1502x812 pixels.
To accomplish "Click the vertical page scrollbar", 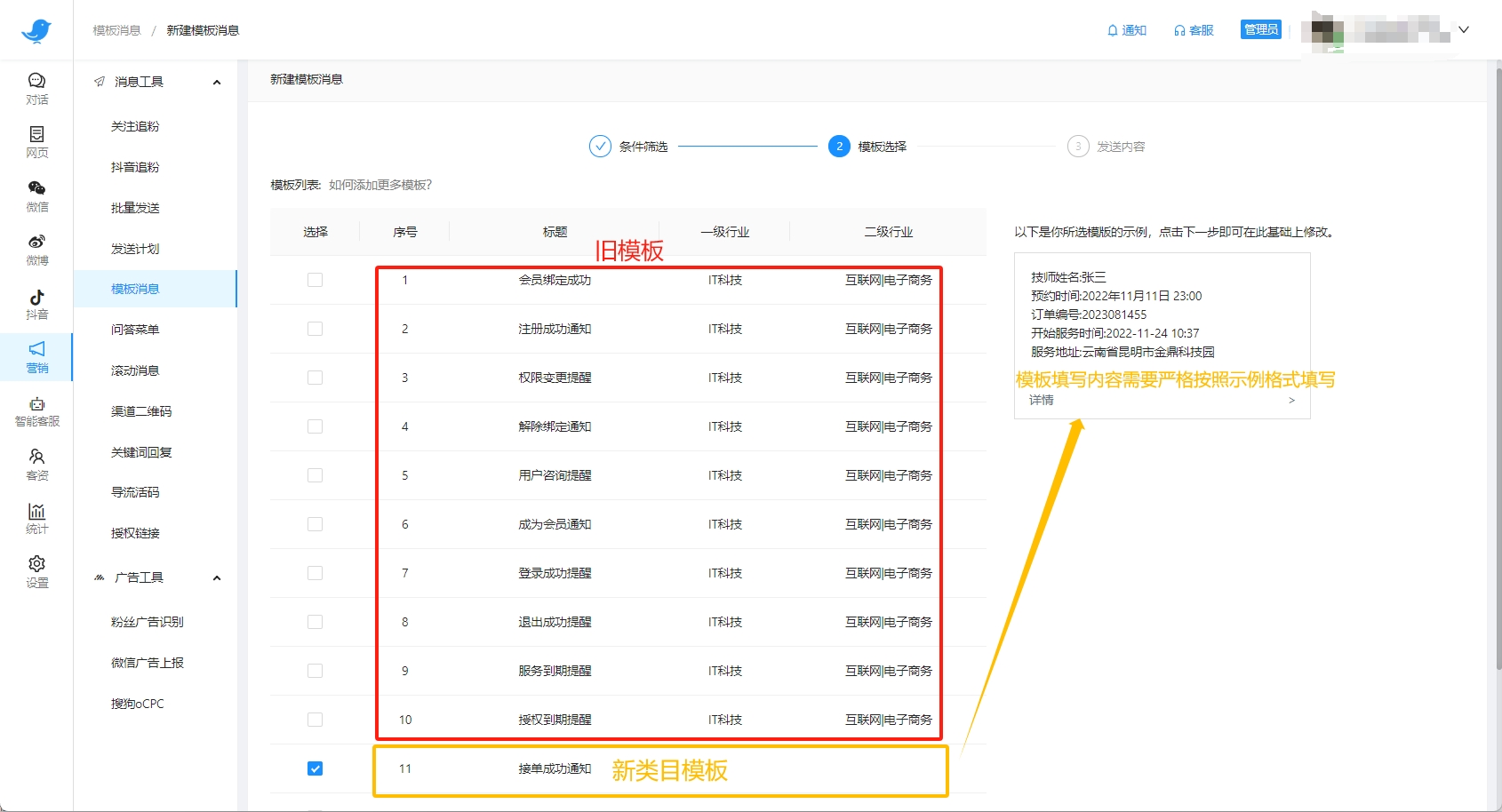I will pyautogui.click(x=1497, y=355).
